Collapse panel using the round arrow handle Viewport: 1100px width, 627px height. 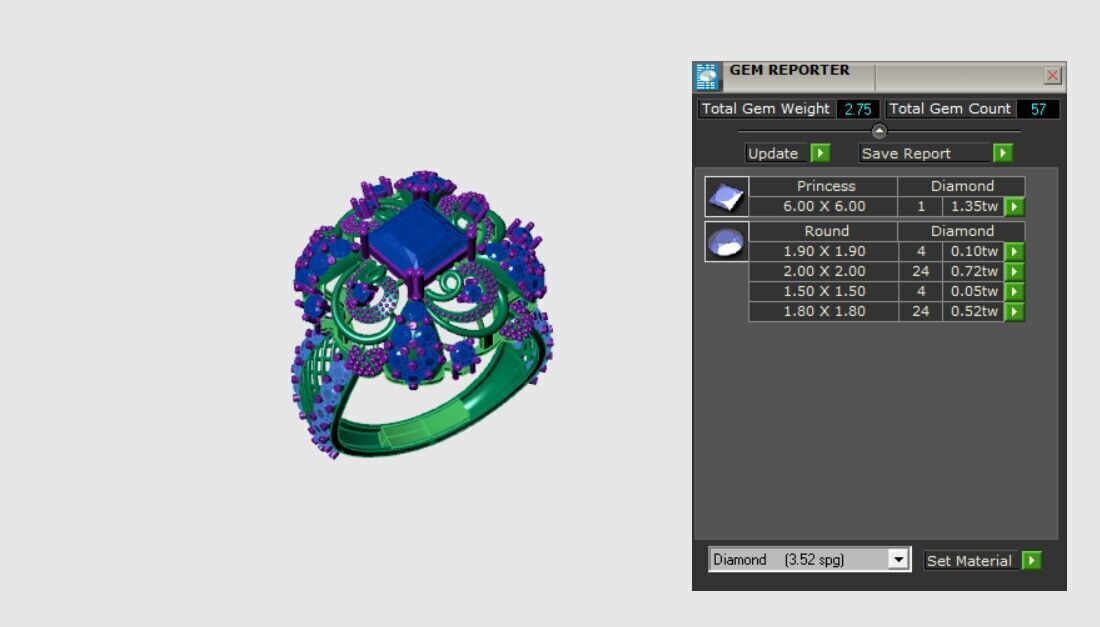pyautogui.click(x=879, y=131)
